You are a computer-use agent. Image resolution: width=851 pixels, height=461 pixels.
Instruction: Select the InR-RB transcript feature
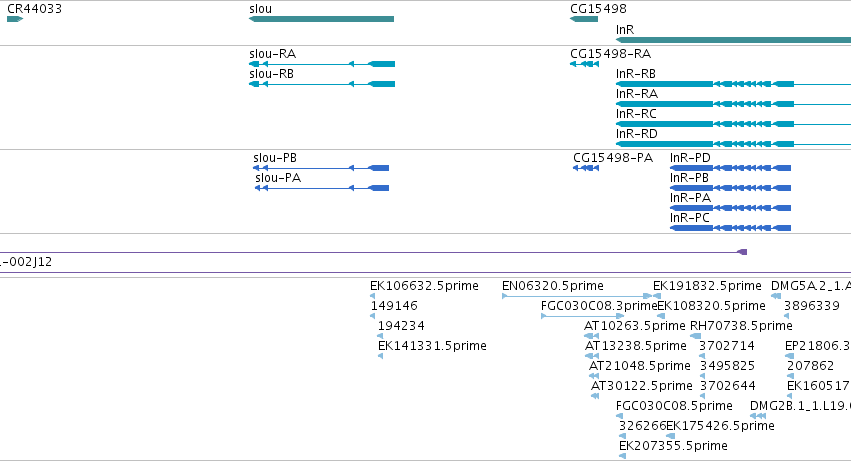coord(733,84)
